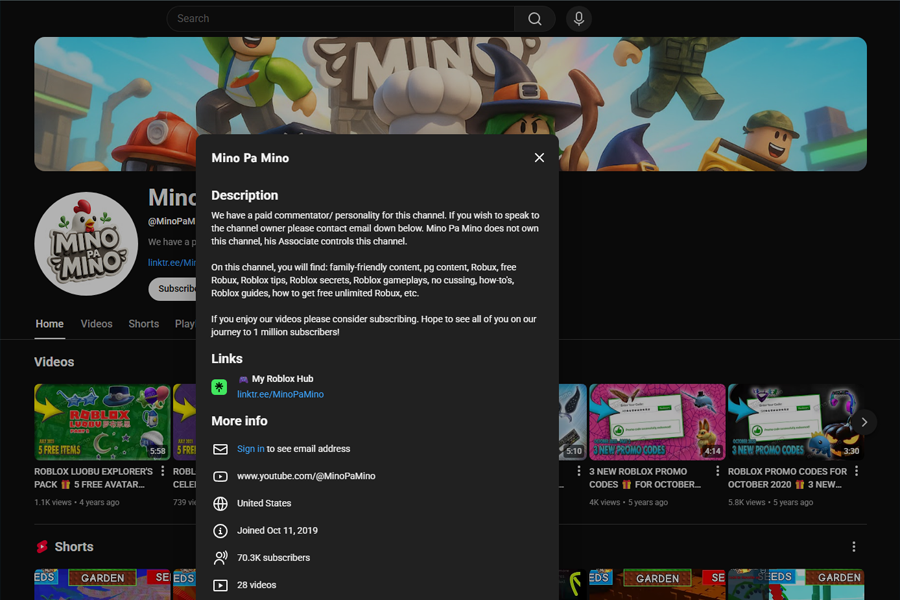
Task: Switch to the Videos tab
Action: click(x=96, y=324)
